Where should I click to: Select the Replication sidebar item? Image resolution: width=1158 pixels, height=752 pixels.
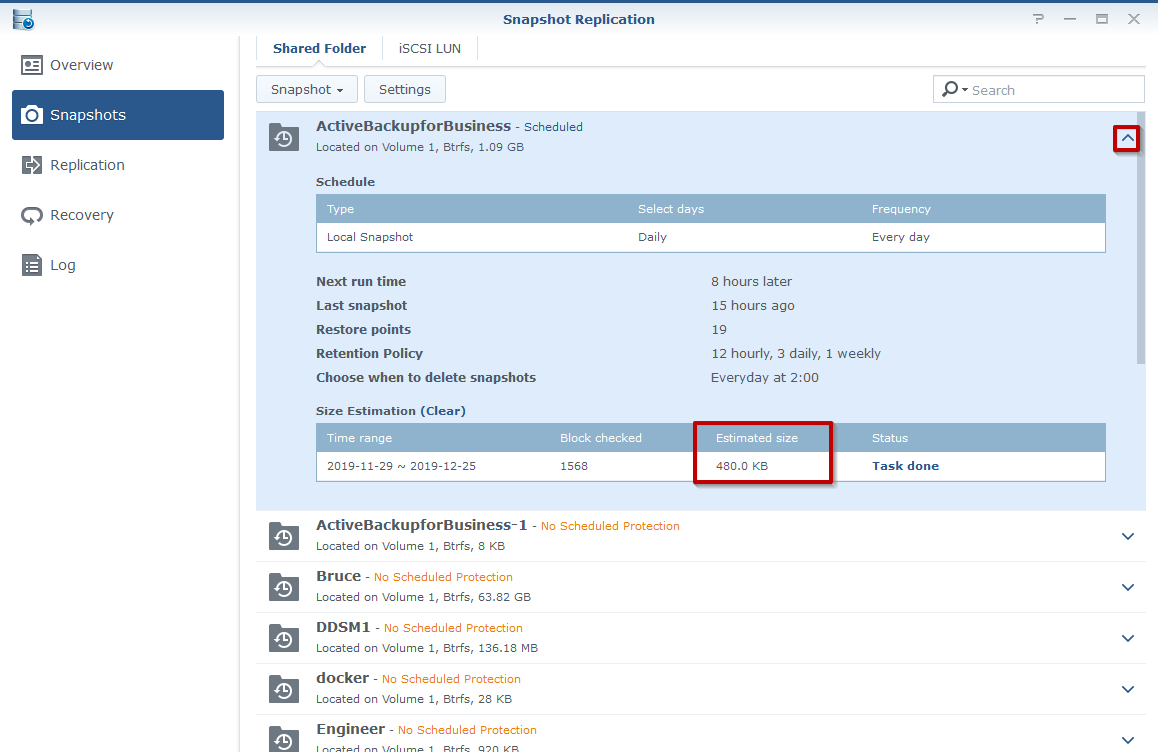[87, 165]
